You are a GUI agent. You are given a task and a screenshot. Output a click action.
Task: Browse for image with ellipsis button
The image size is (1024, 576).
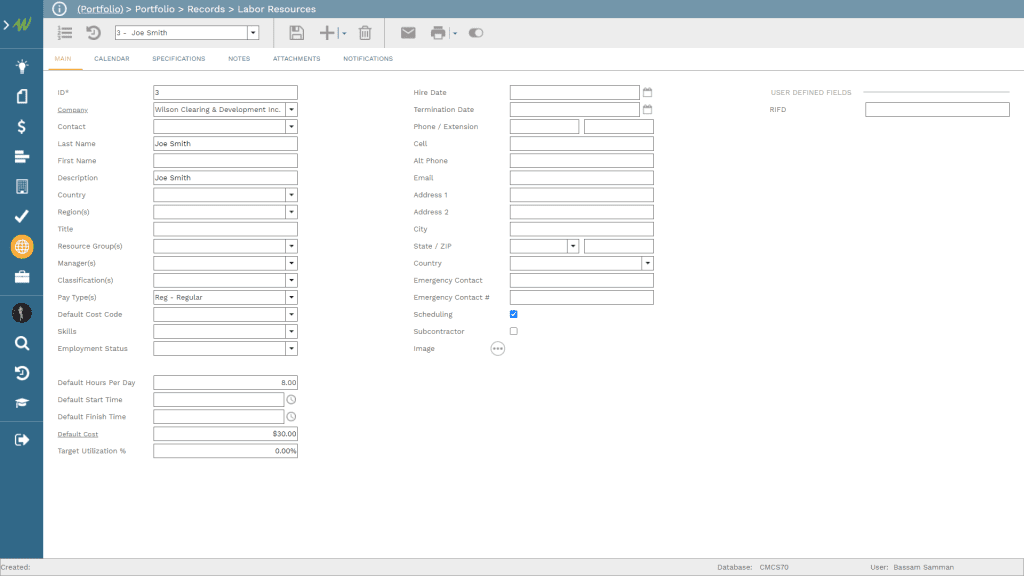pos(498,349)
